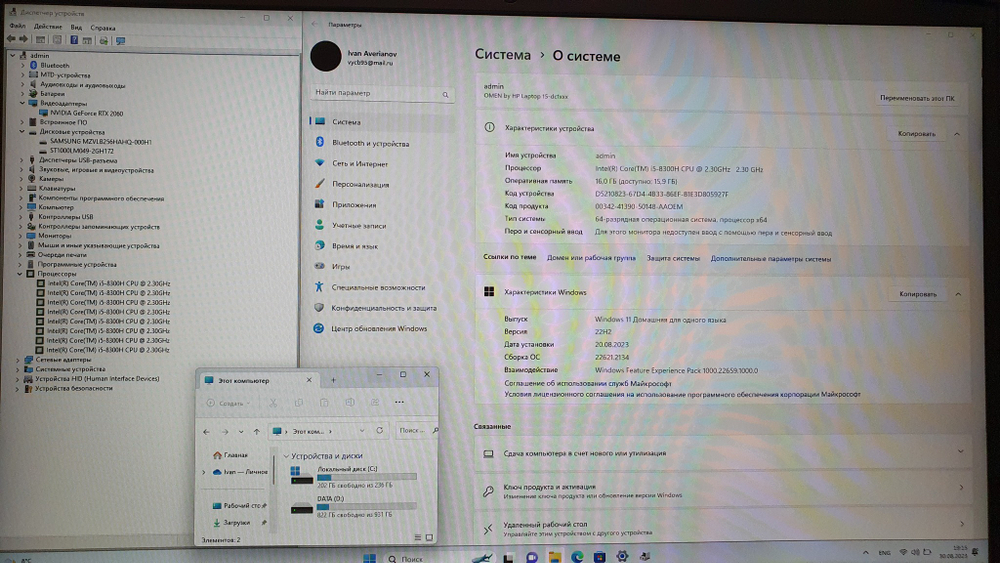Expand the Bluetooth node in Device Manager
Screen dimensions: 1000x563
coord(22,65)
